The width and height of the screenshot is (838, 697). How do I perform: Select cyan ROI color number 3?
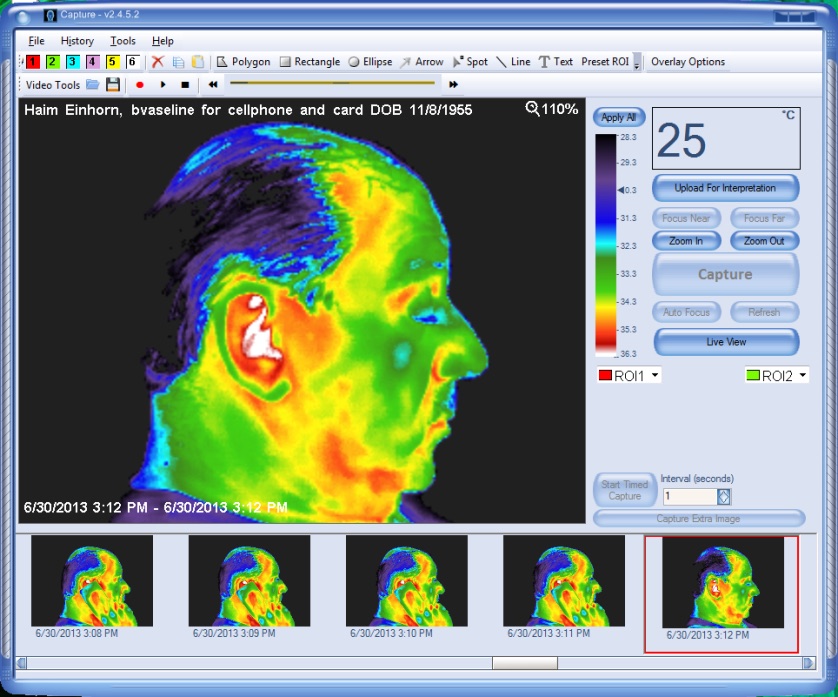pos(72,62)
